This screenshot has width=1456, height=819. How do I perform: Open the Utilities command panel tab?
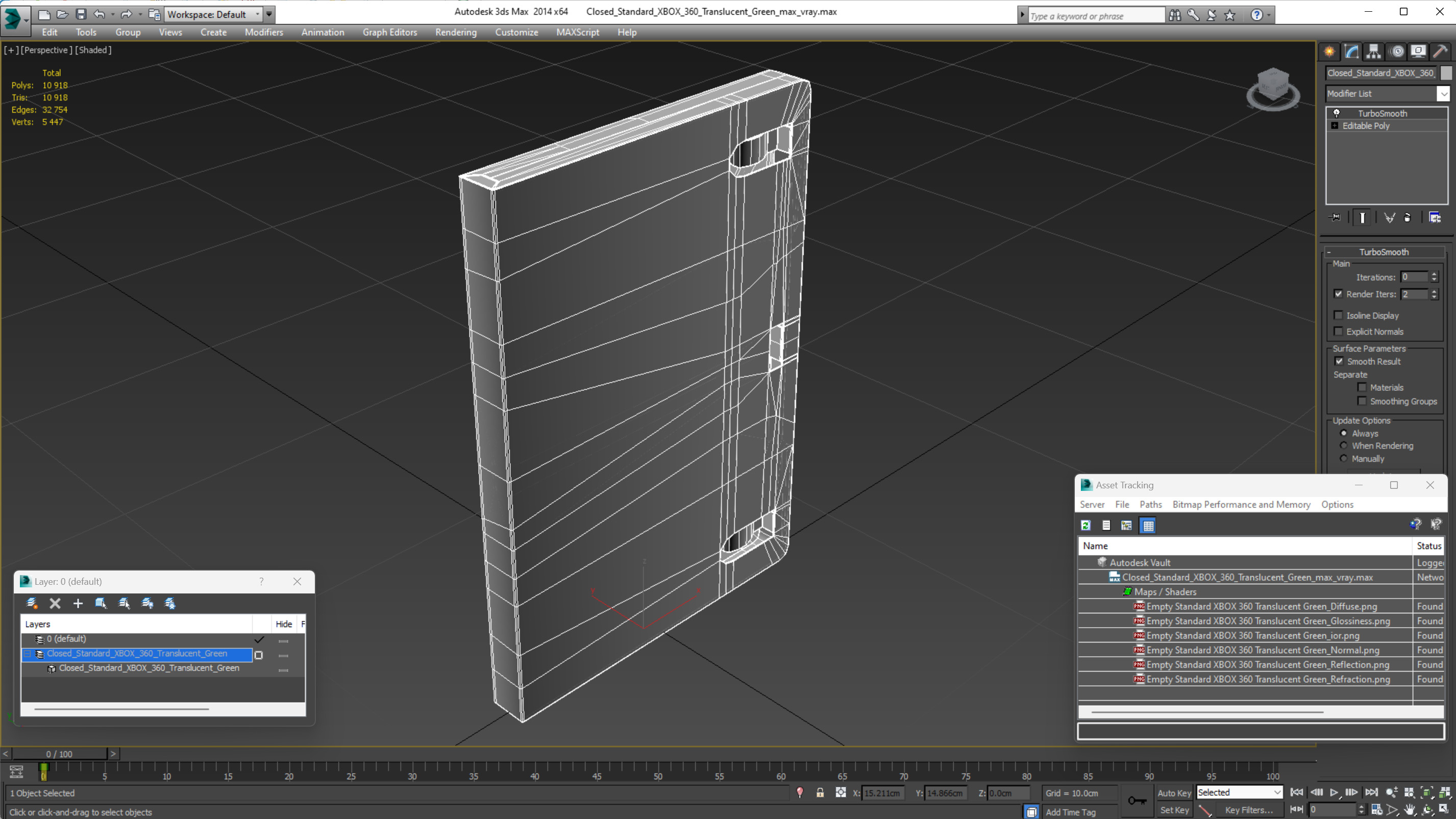[1440, 52]
